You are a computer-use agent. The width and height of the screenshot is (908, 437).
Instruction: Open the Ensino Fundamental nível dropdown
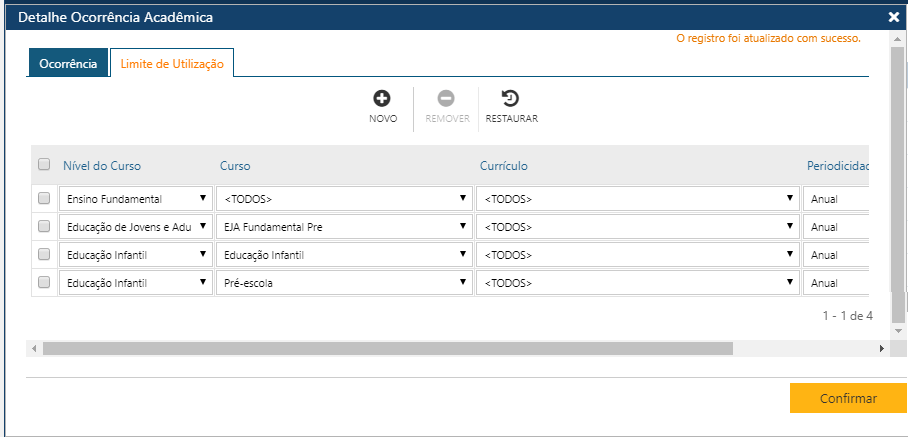(x=136, y=199)
